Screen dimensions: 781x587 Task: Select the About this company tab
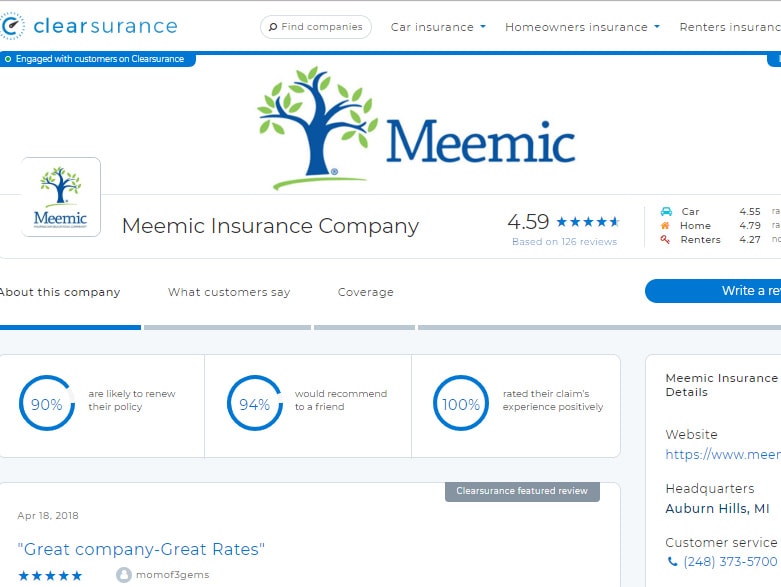click(60, 292)
